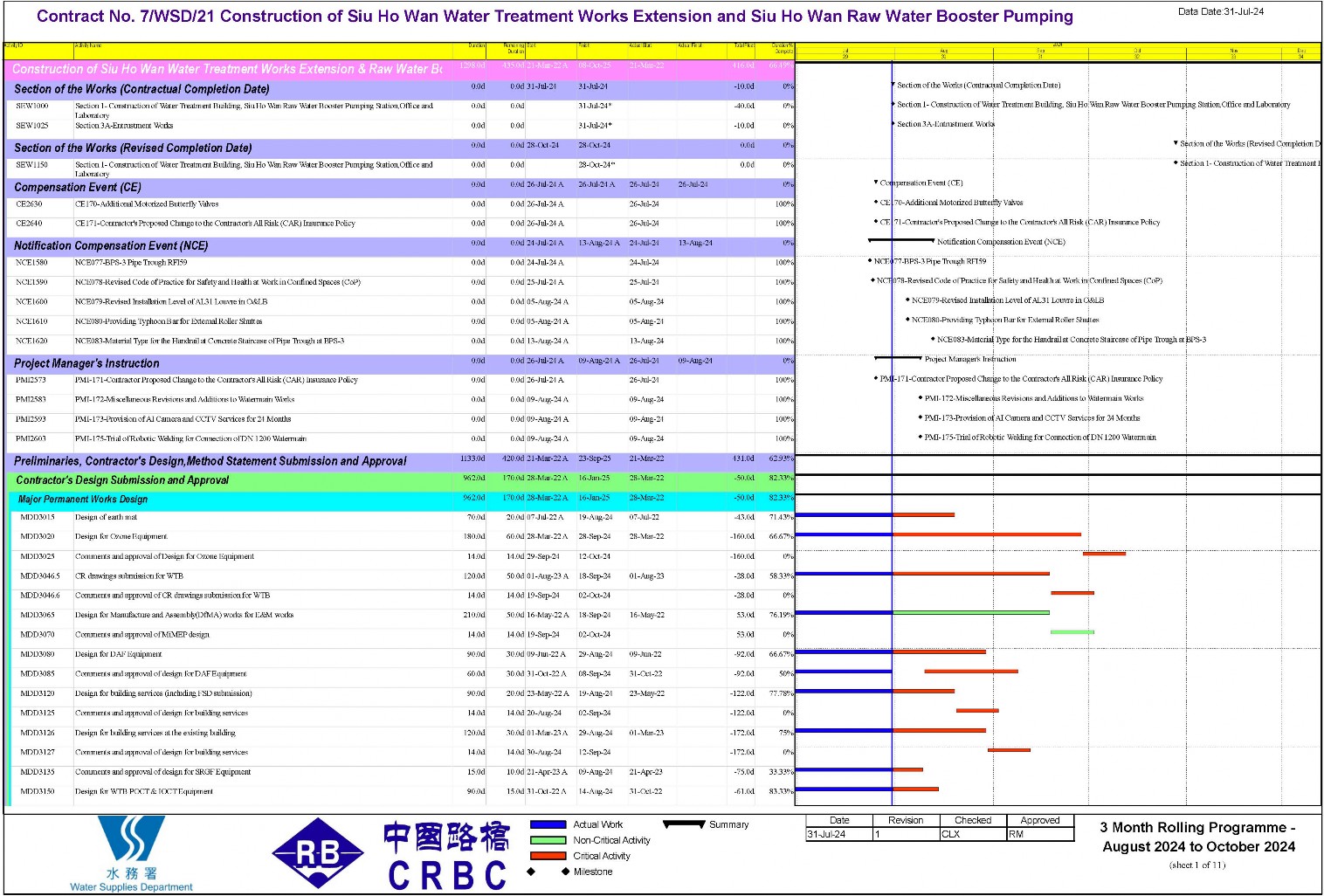Click Design for Manufacture and Assembly(DfMA) activity name

[x=184, y=615]
